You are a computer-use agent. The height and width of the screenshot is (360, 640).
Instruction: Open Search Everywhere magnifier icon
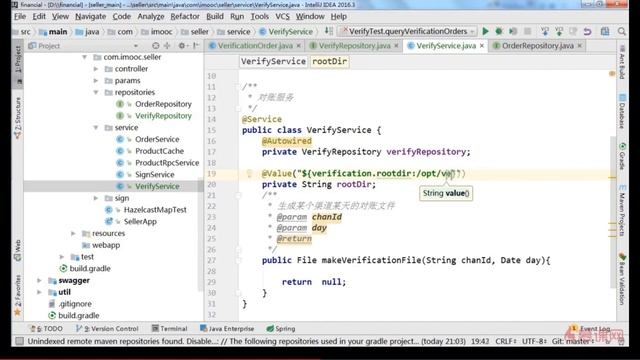(622, 31)
